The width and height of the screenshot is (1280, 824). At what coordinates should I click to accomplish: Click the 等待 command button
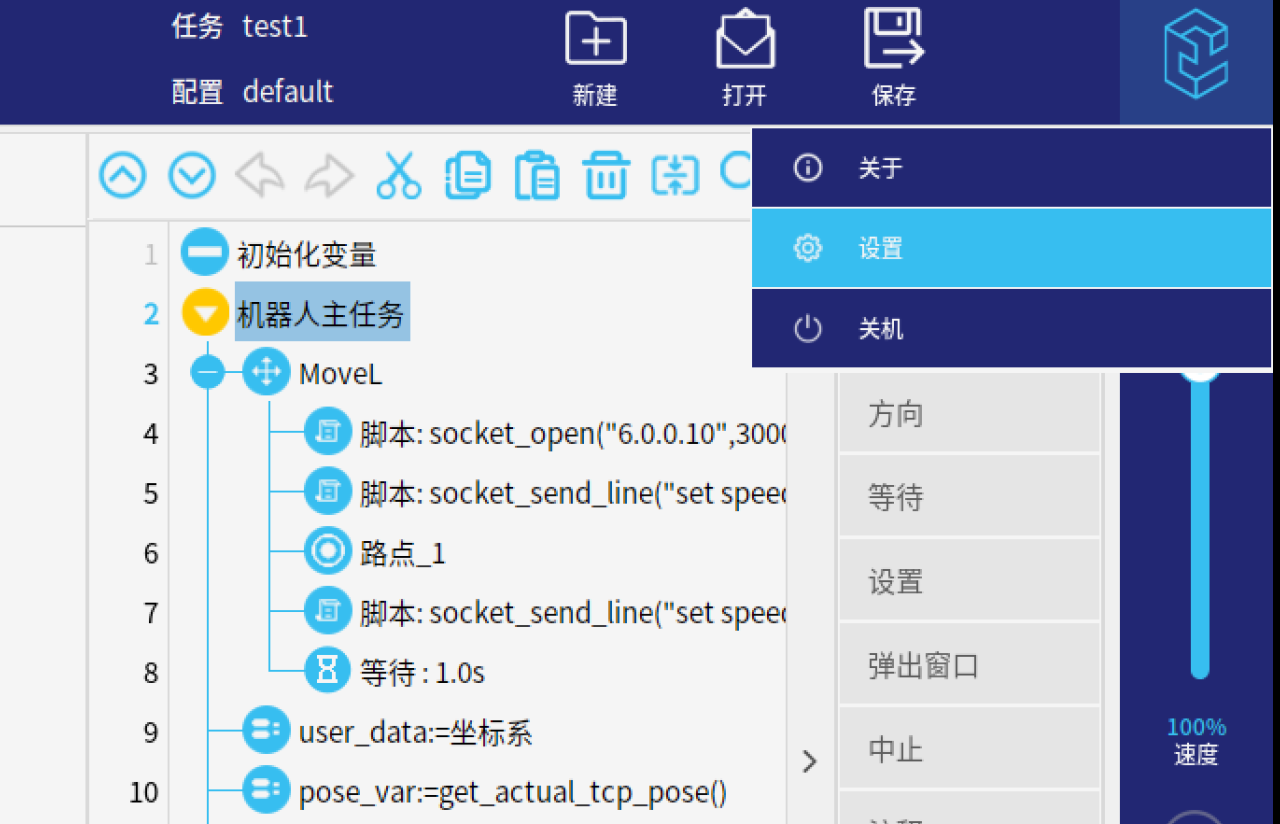(968, 497)
